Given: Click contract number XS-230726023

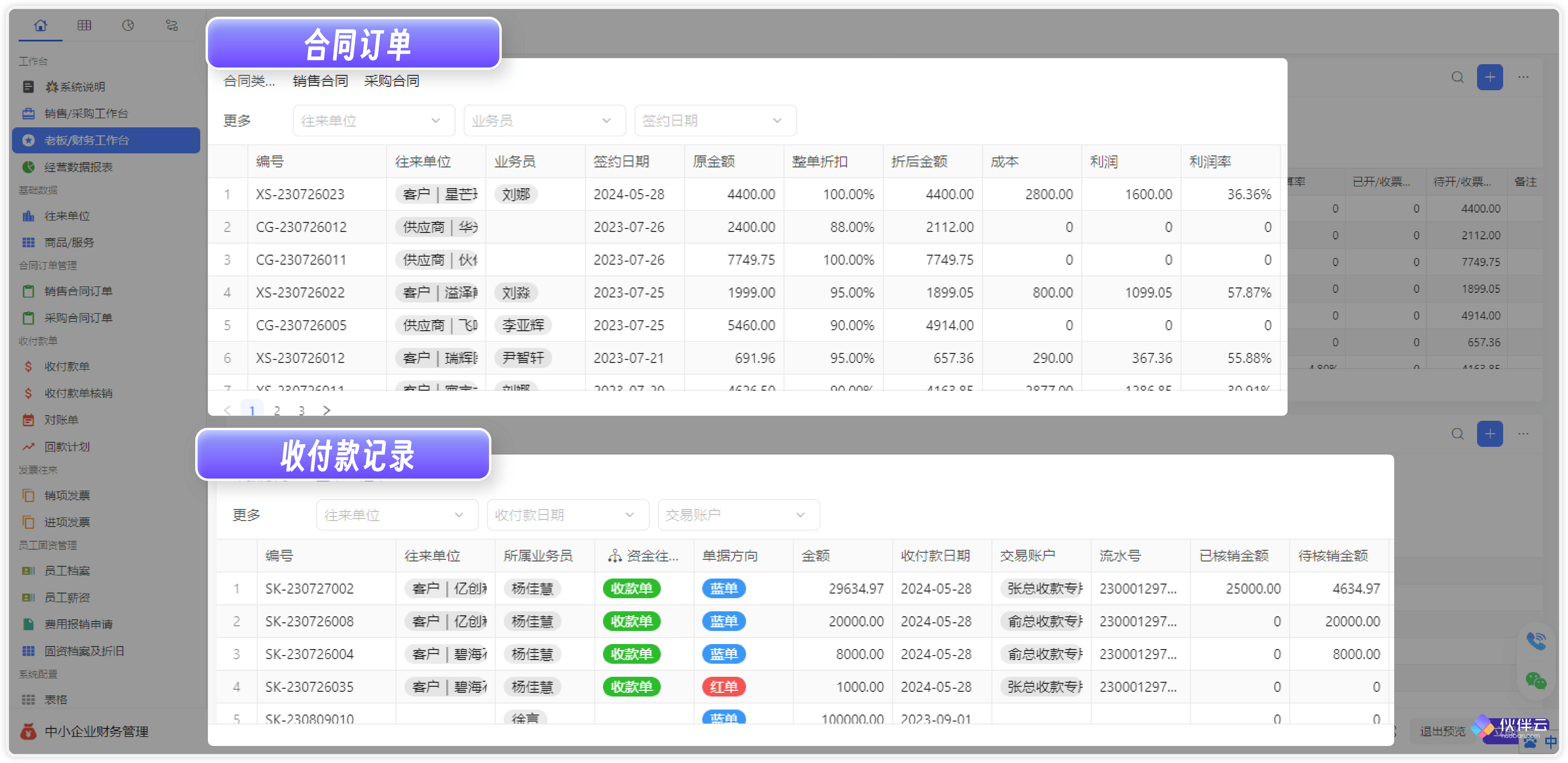Looking at the screenshot, I should [300, 194].
